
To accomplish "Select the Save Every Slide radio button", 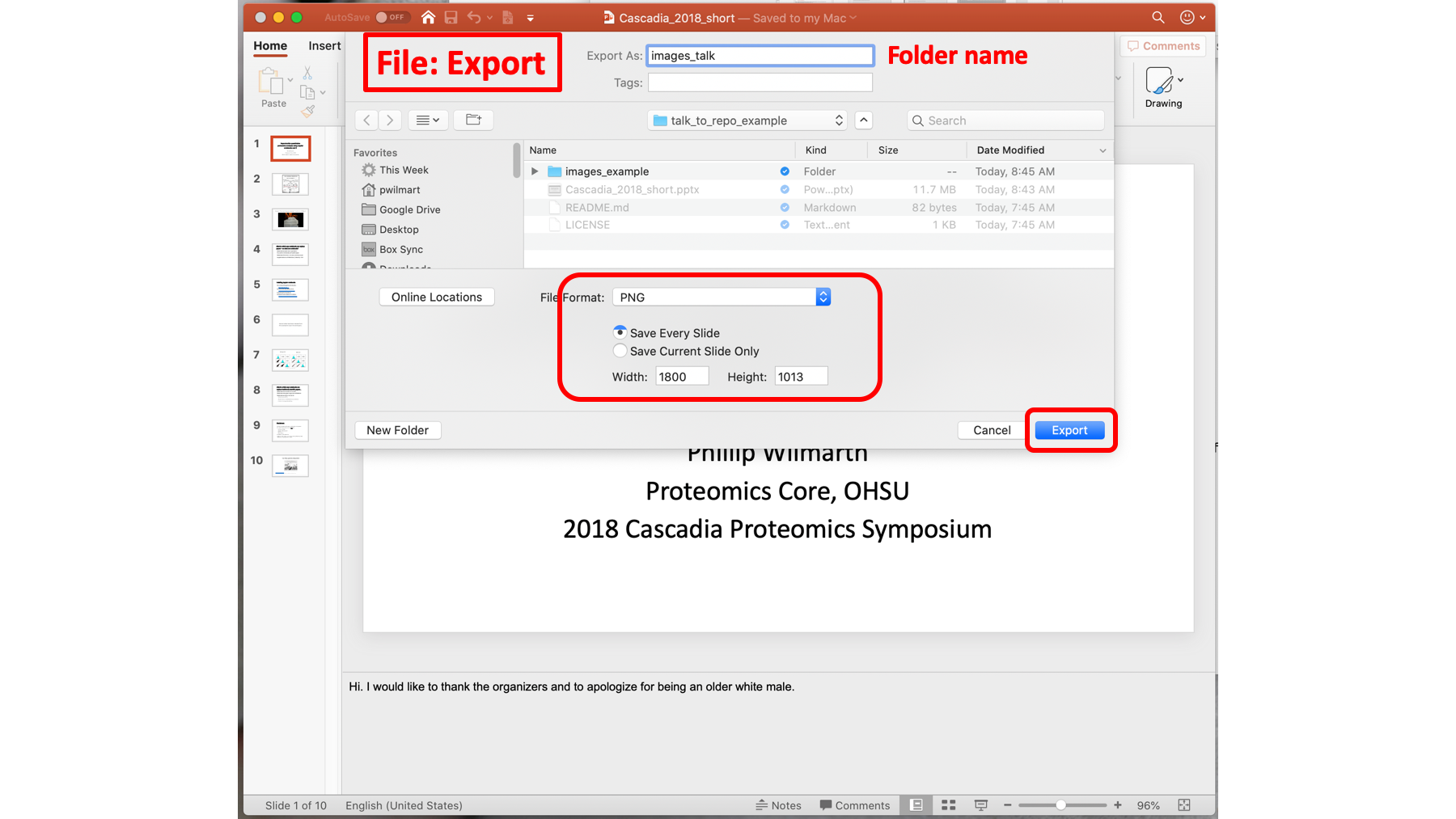I will (620, 332).
